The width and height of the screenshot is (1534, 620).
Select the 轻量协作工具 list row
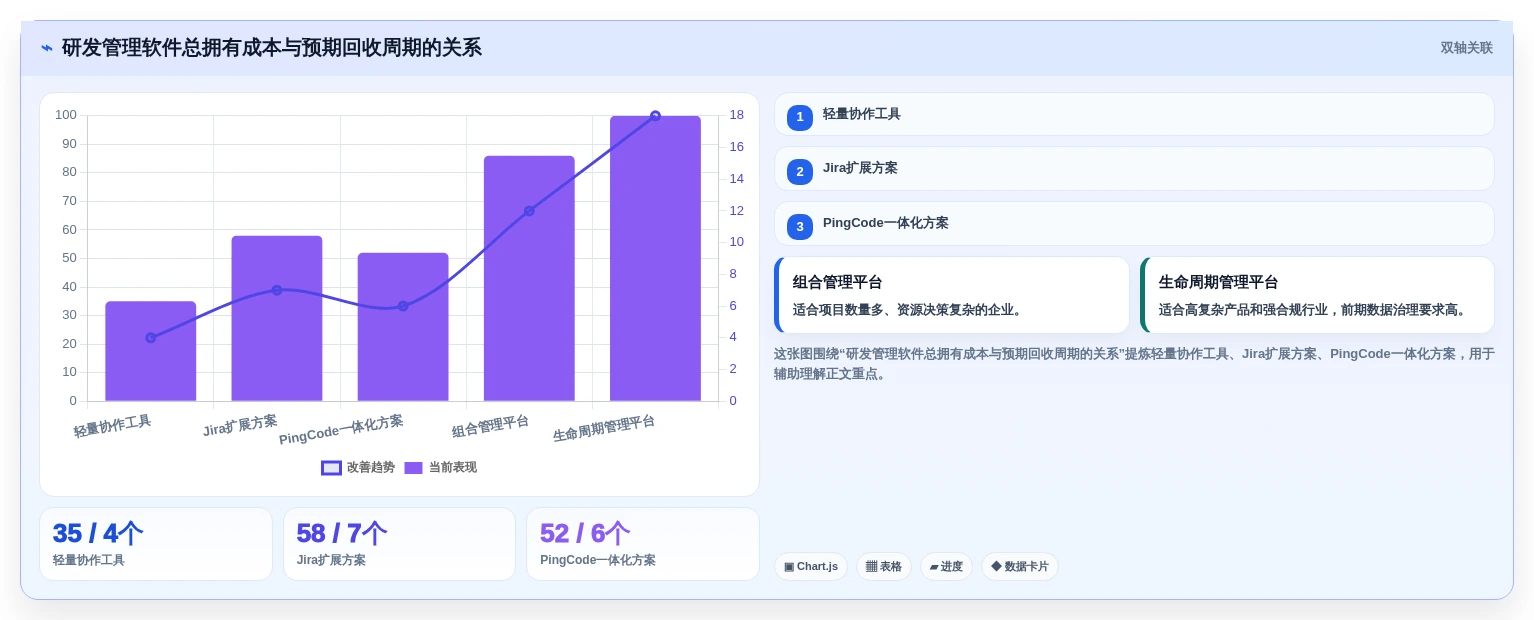(1134, 114)
